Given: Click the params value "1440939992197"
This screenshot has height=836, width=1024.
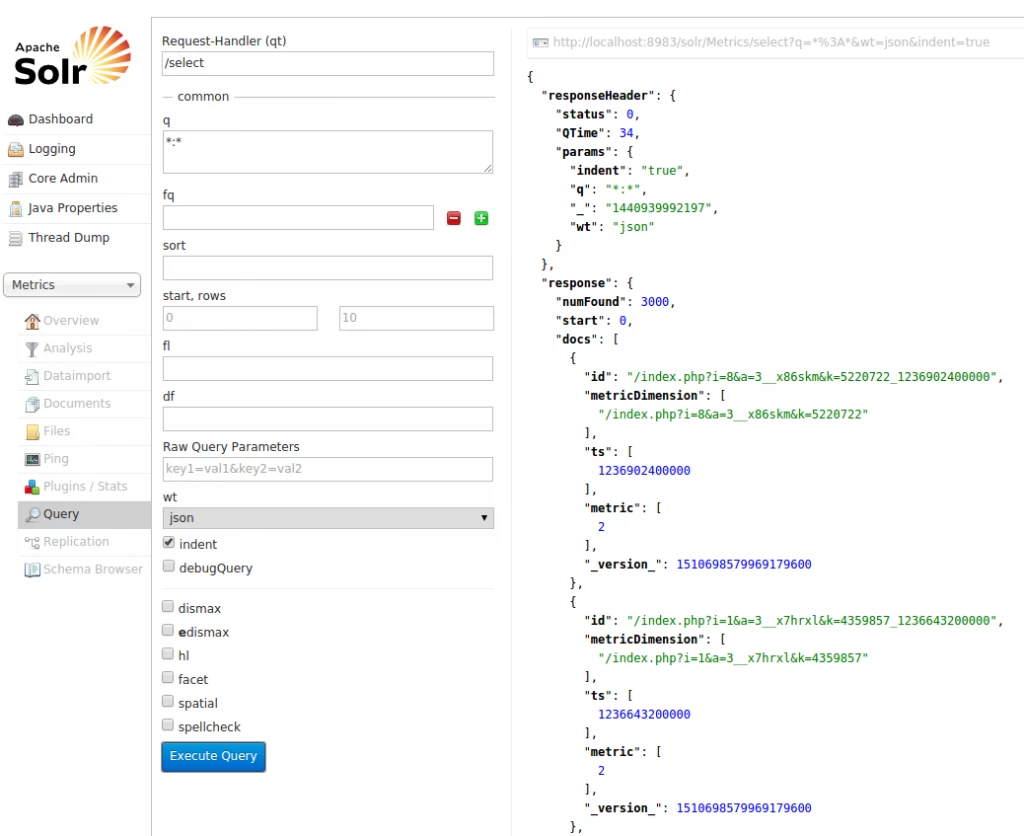Looking at the screenshot, I should tap(658, 208).
